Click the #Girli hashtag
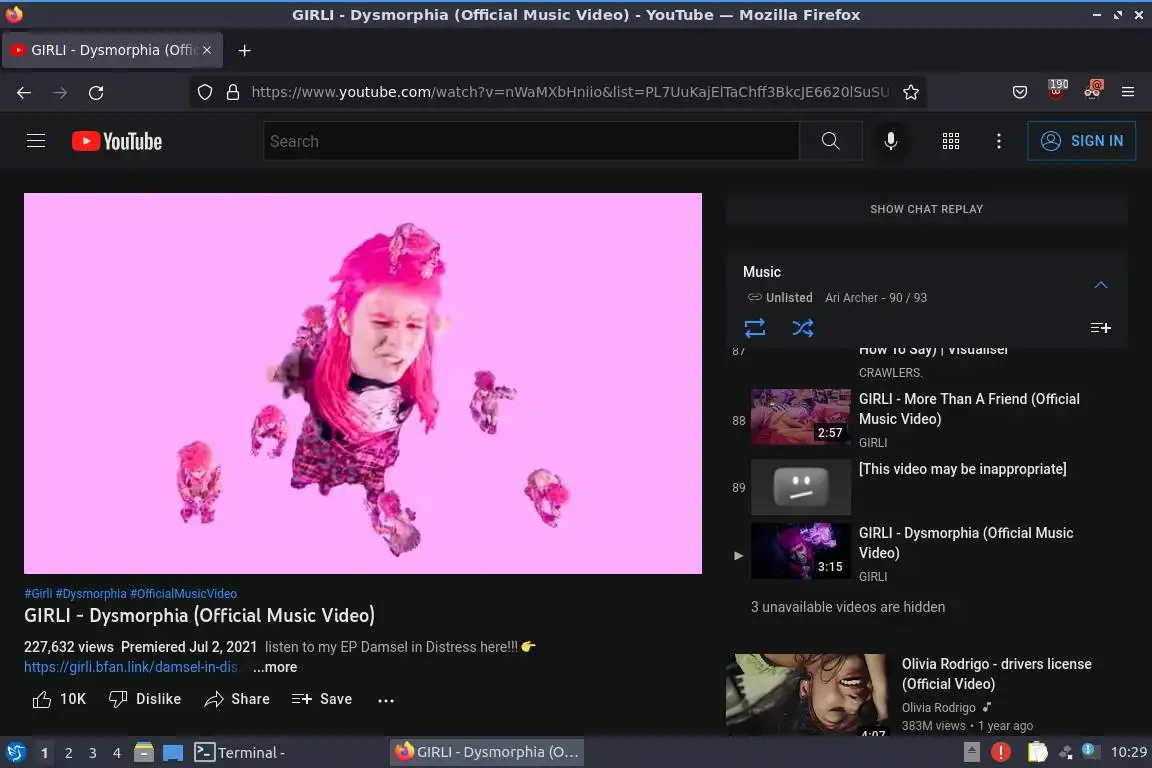The image size is (1152, 768). [38, 594]
